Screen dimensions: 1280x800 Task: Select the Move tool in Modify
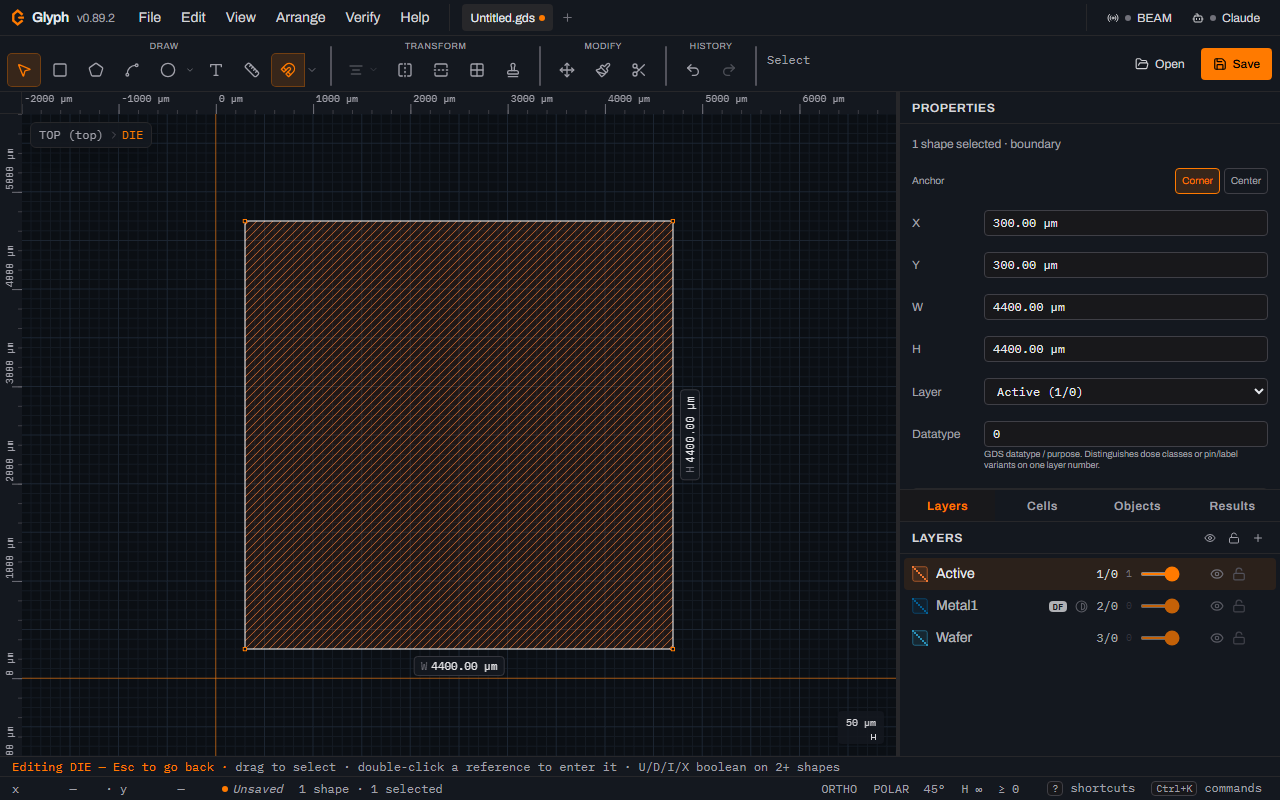(567, 70)
